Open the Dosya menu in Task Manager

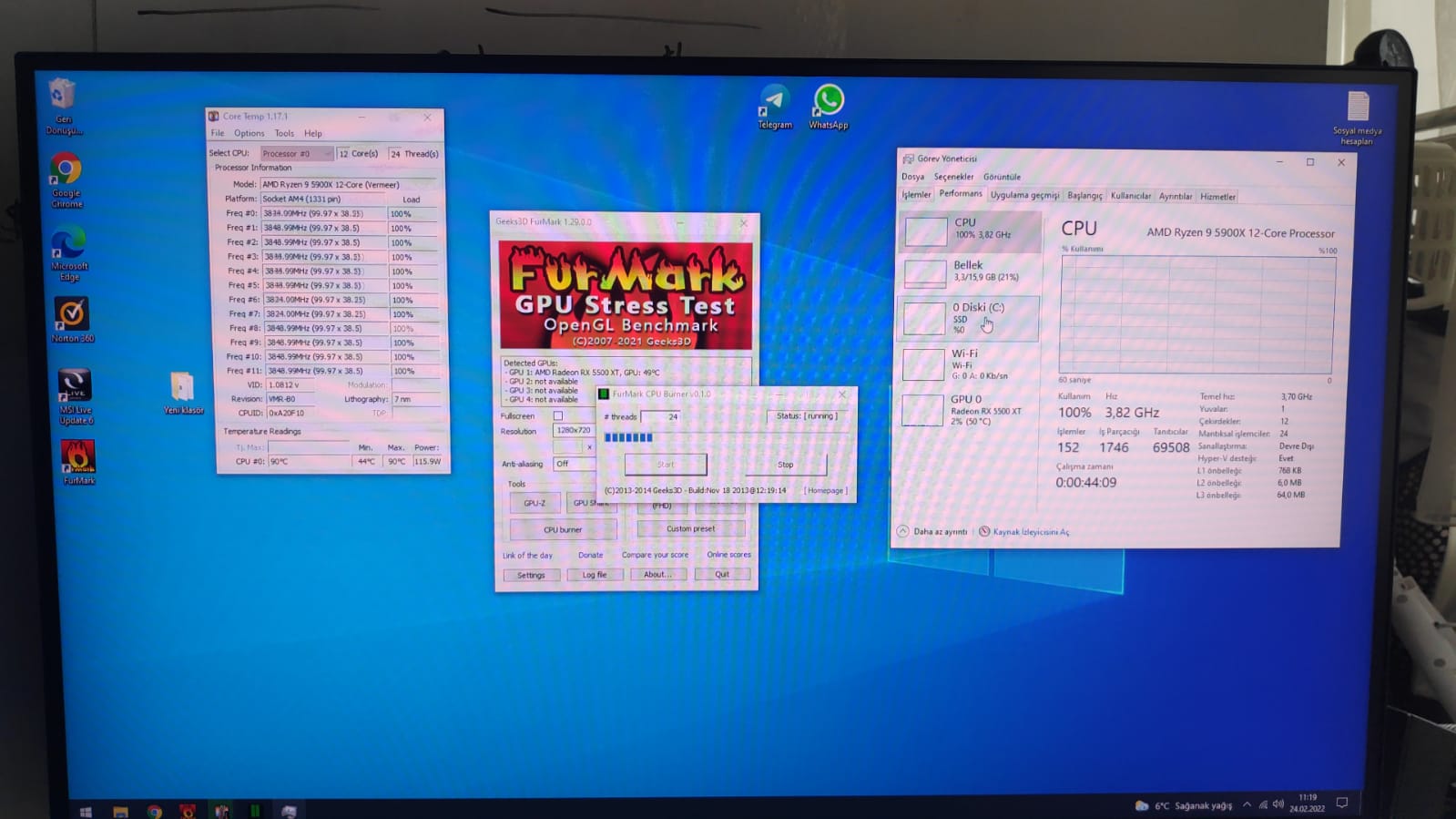912,177
